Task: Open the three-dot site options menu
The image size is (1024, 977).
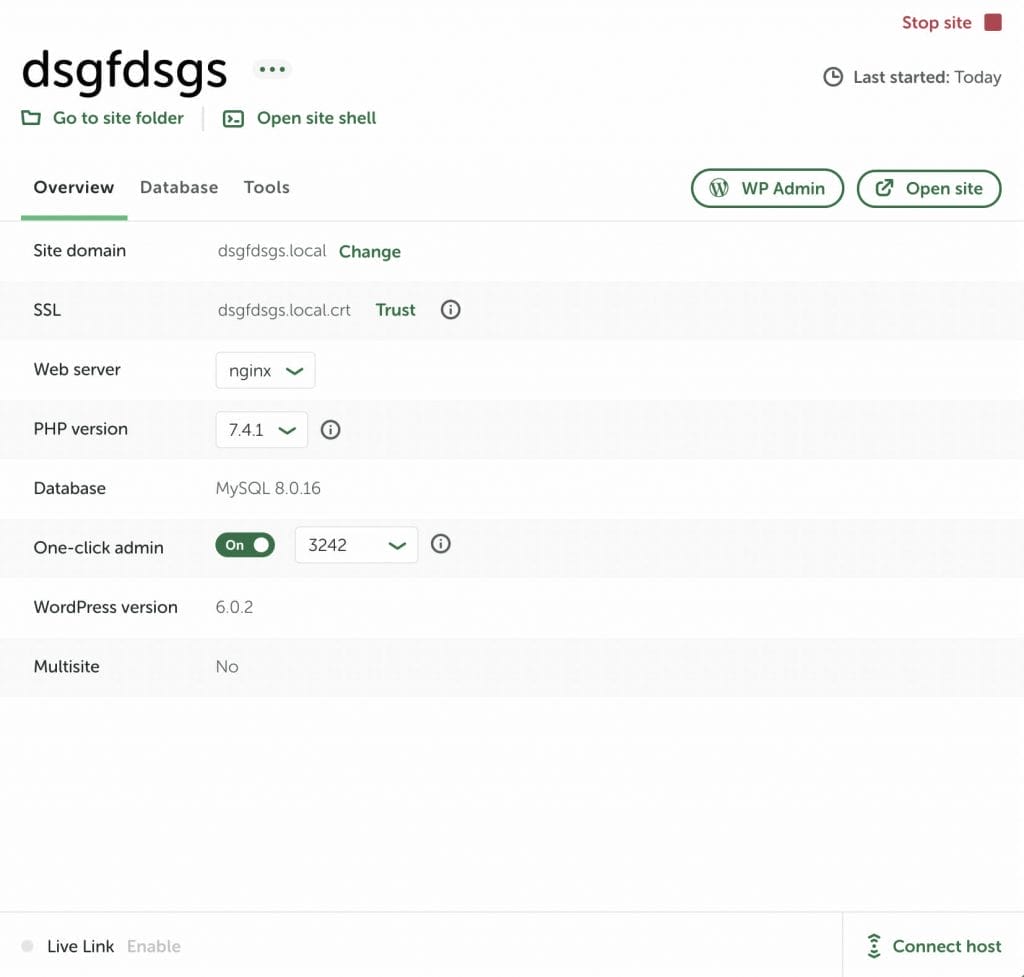Action: (x=272, y=69)
